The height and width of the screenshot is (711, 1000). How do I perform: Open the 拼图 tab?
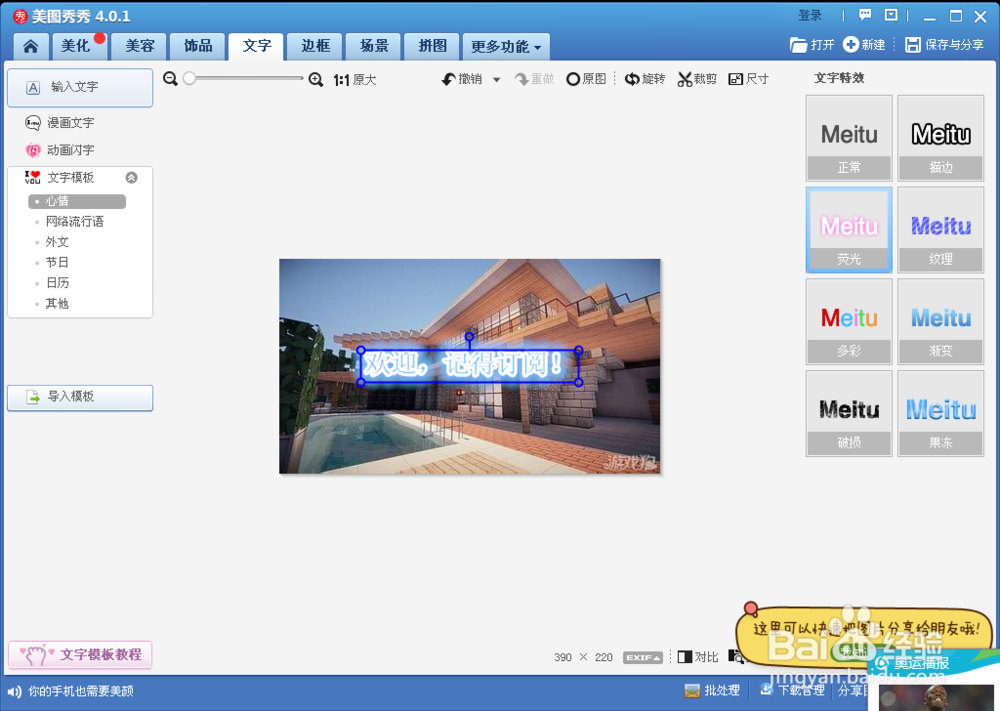click(432, 47)
